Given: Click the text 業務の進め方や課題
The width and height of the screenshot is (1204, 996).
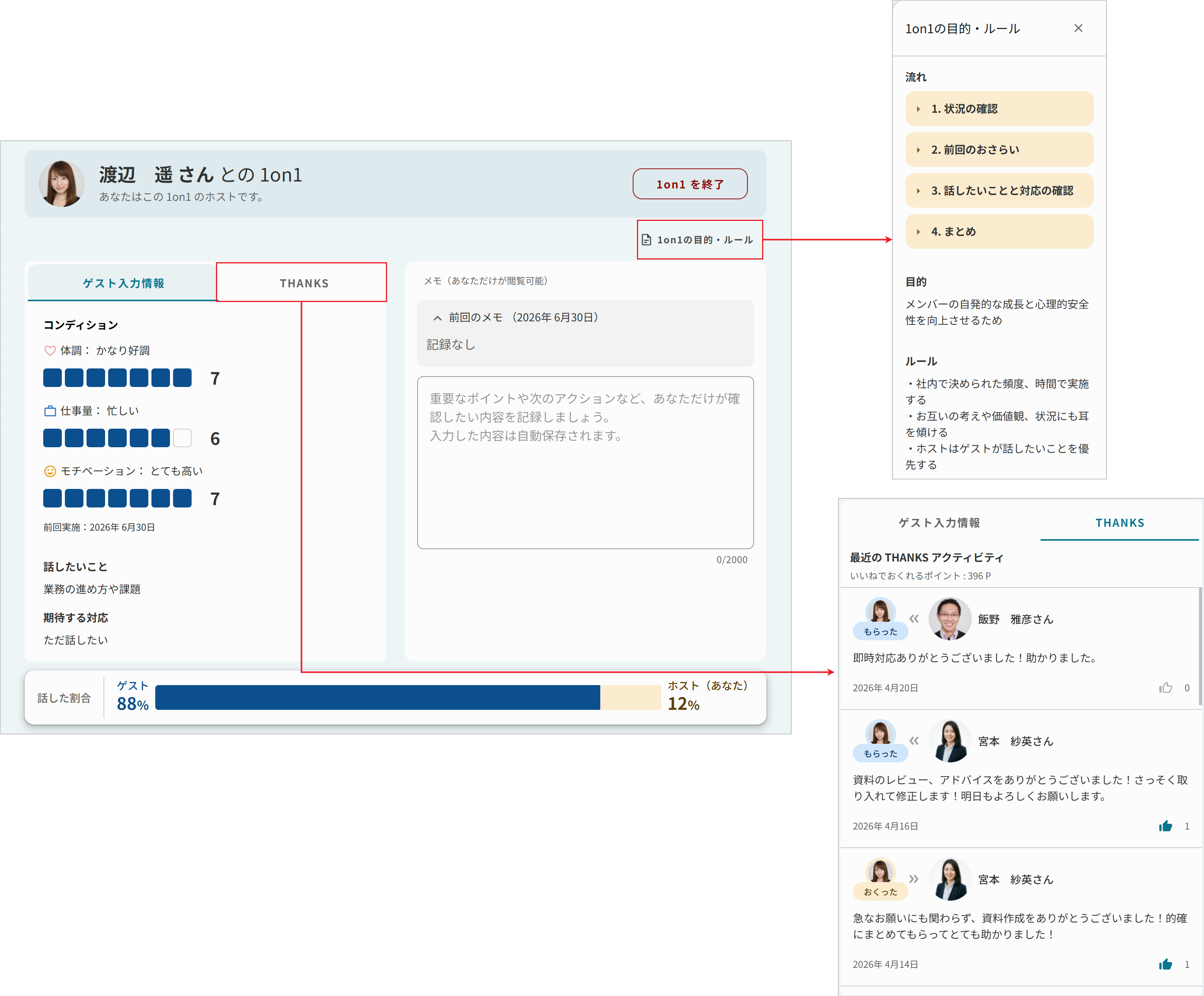Looking at the screenshot, I should 92,589.
